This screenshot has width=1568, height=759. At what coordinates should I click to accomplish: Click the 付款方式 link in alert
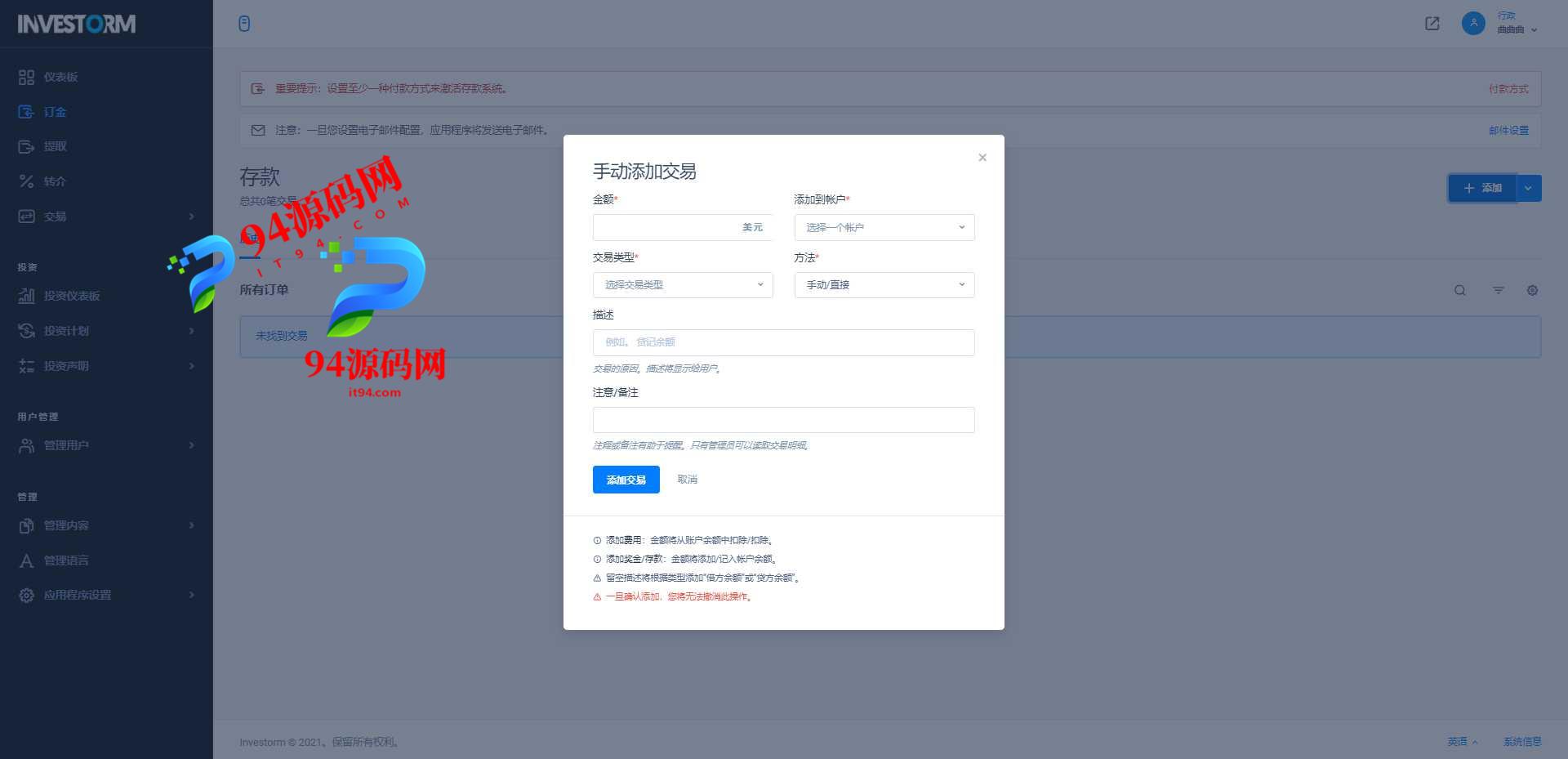pos(1508,89)
